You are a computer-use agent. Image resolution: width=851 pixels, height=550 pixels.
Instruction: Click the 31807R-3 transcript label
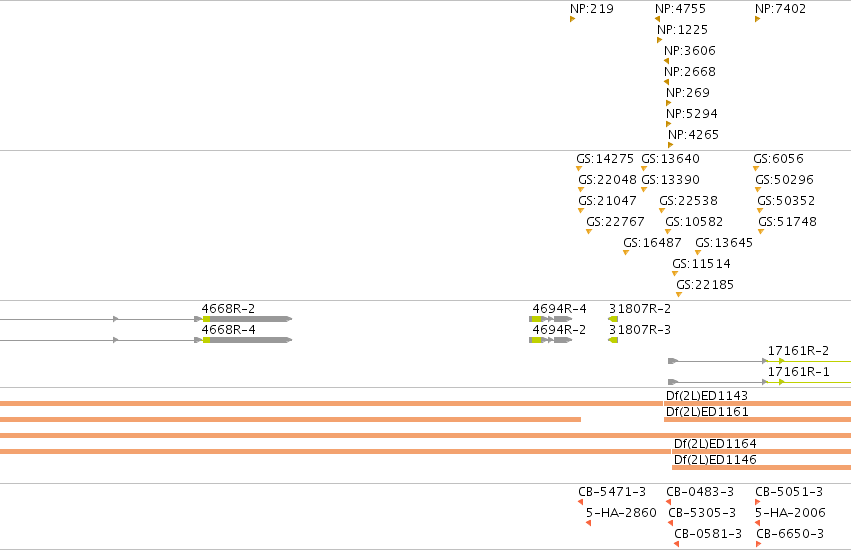(x=640, y=330)
